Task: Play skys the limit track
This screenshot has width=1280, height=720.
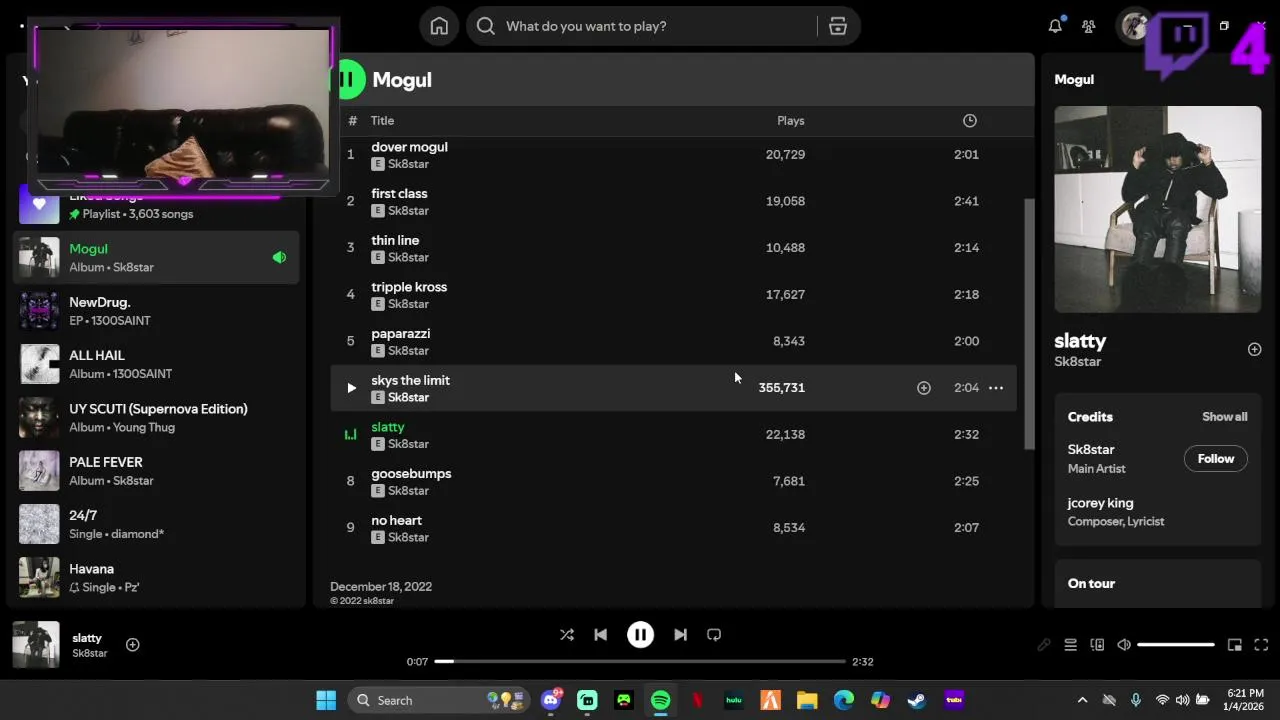Action: [x=351, y=388]
